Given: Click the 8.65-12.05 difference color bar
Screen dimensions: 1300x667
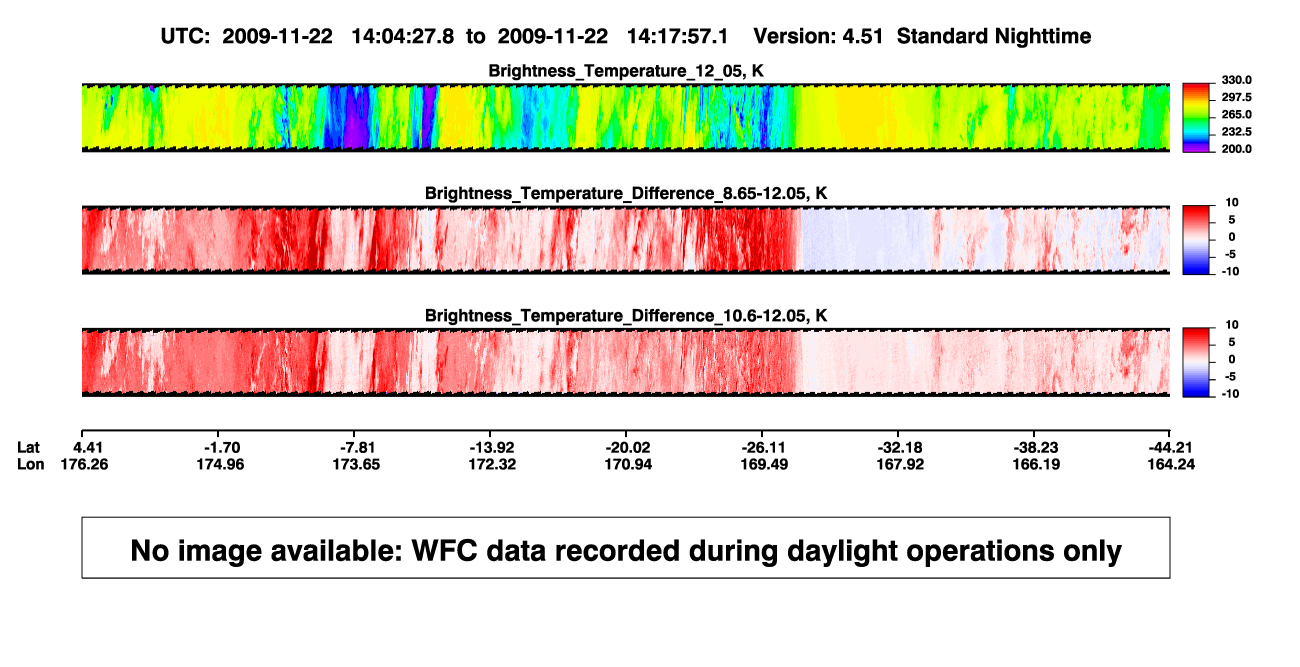Looking at the screenshot, I should (x=1196, y=239).
